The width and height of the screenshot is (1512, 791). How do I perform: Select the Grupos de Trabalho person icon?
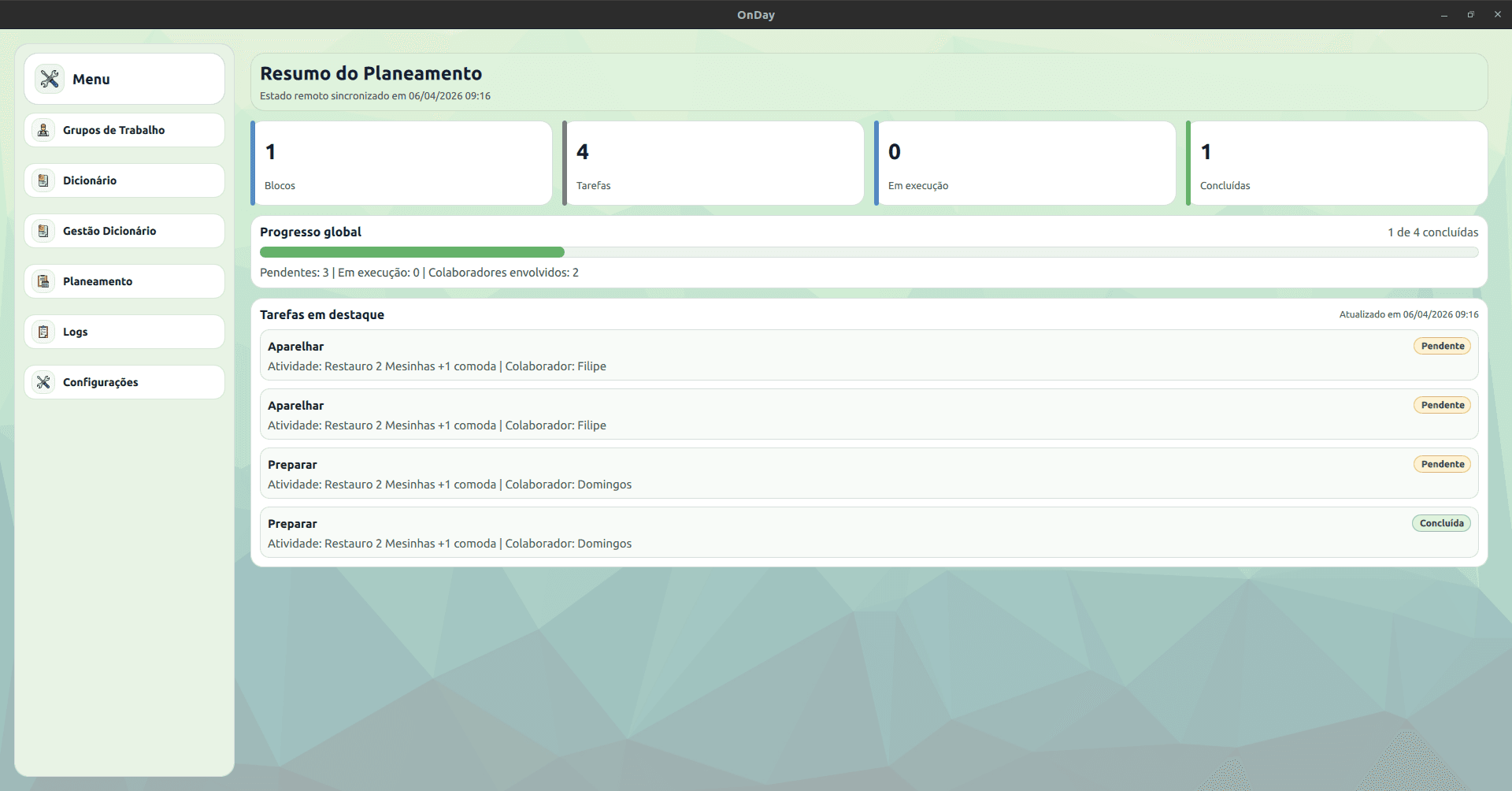pos(43,130)
